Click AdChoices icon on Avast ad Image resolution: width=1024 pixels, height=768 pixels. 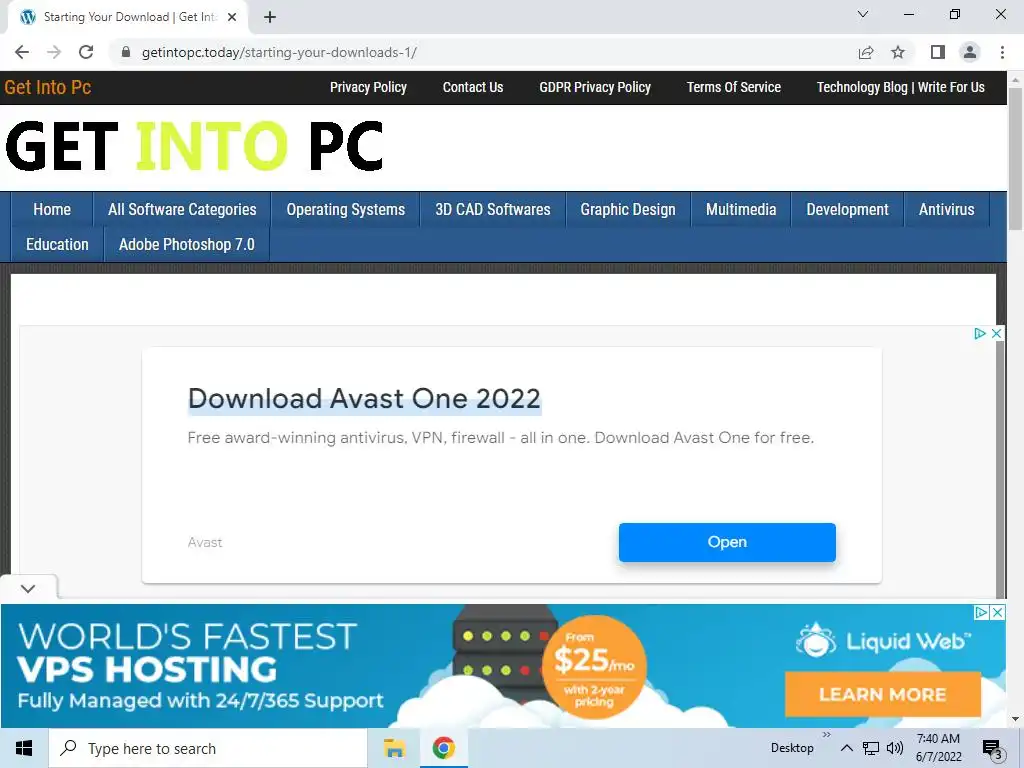point(980,334)
